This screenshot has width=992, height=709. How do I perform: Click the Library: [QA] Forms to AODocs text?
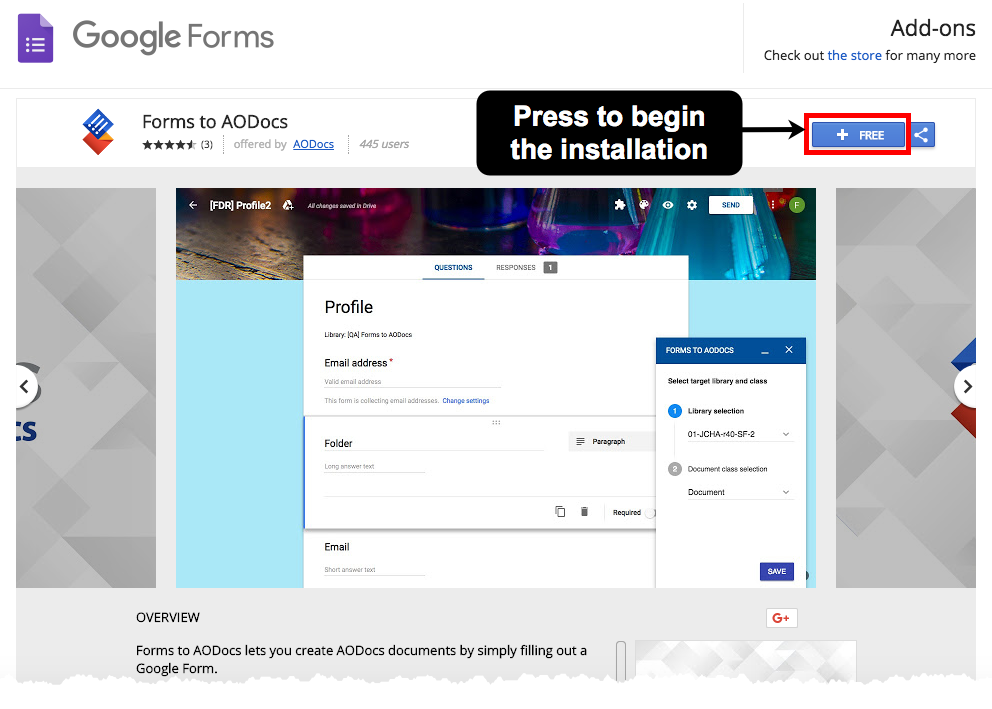click(368, 335)
